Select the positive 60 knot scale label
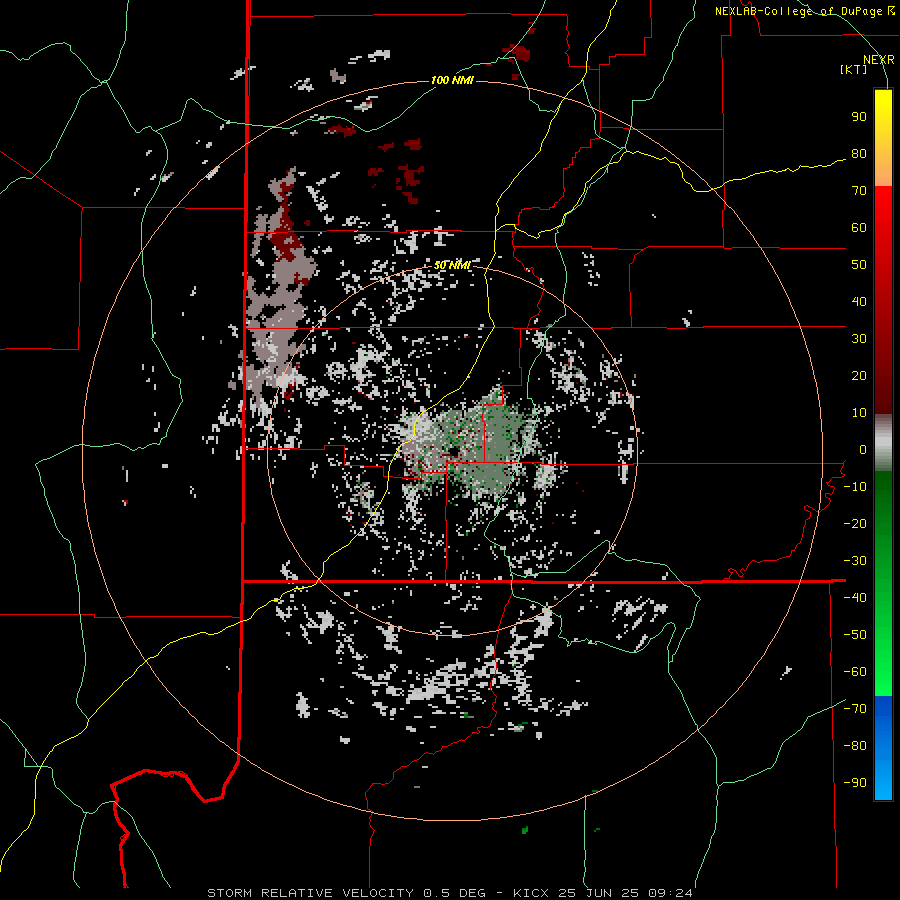The width and height of the screenshot is (900, 900). click(x=859, y=228)
